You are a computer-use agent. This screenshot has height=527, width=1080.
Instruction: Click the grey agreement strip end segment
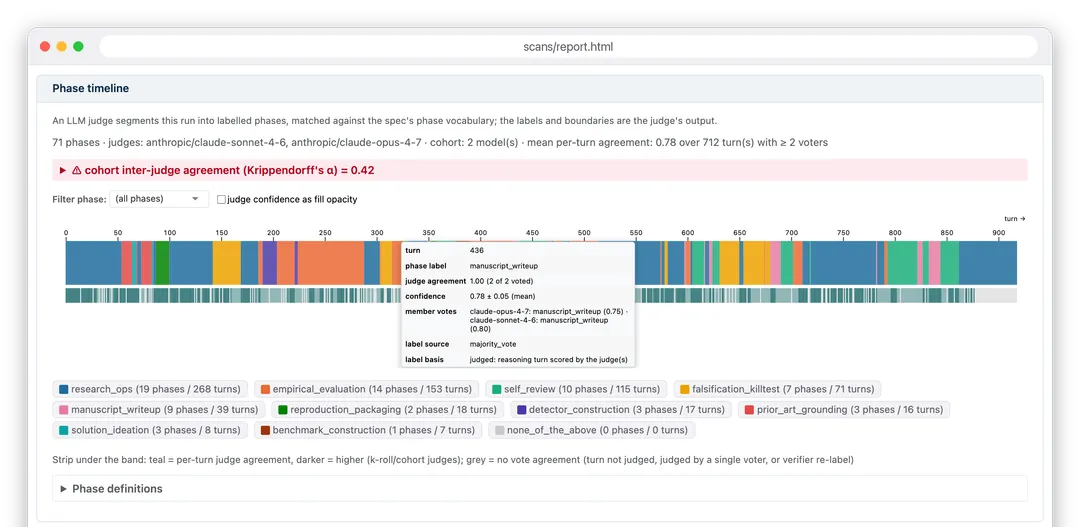pyautogui.click(x=996, y=296)
